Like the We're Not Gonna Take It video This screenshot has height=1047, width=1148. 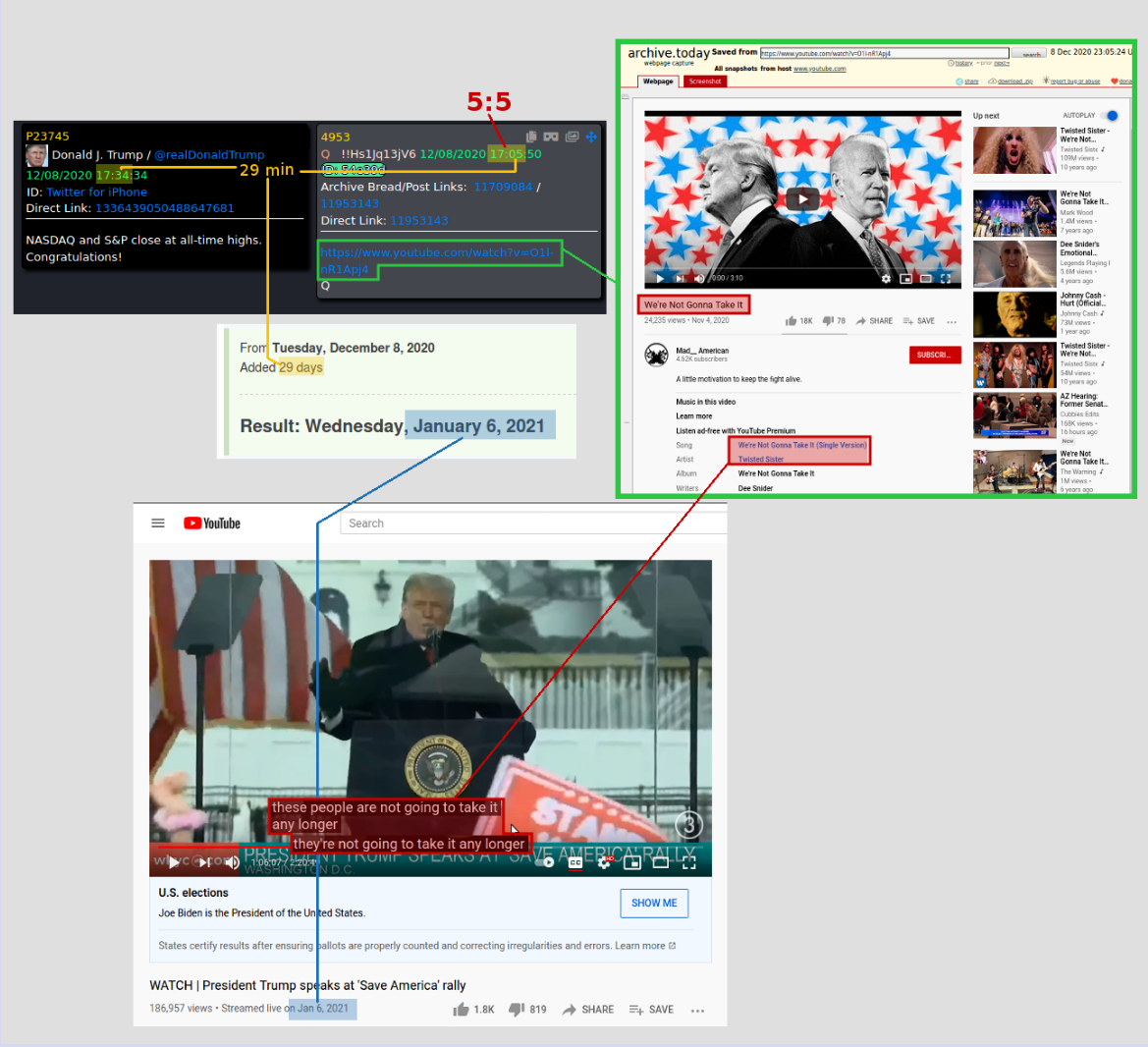(x=798, y=321)
